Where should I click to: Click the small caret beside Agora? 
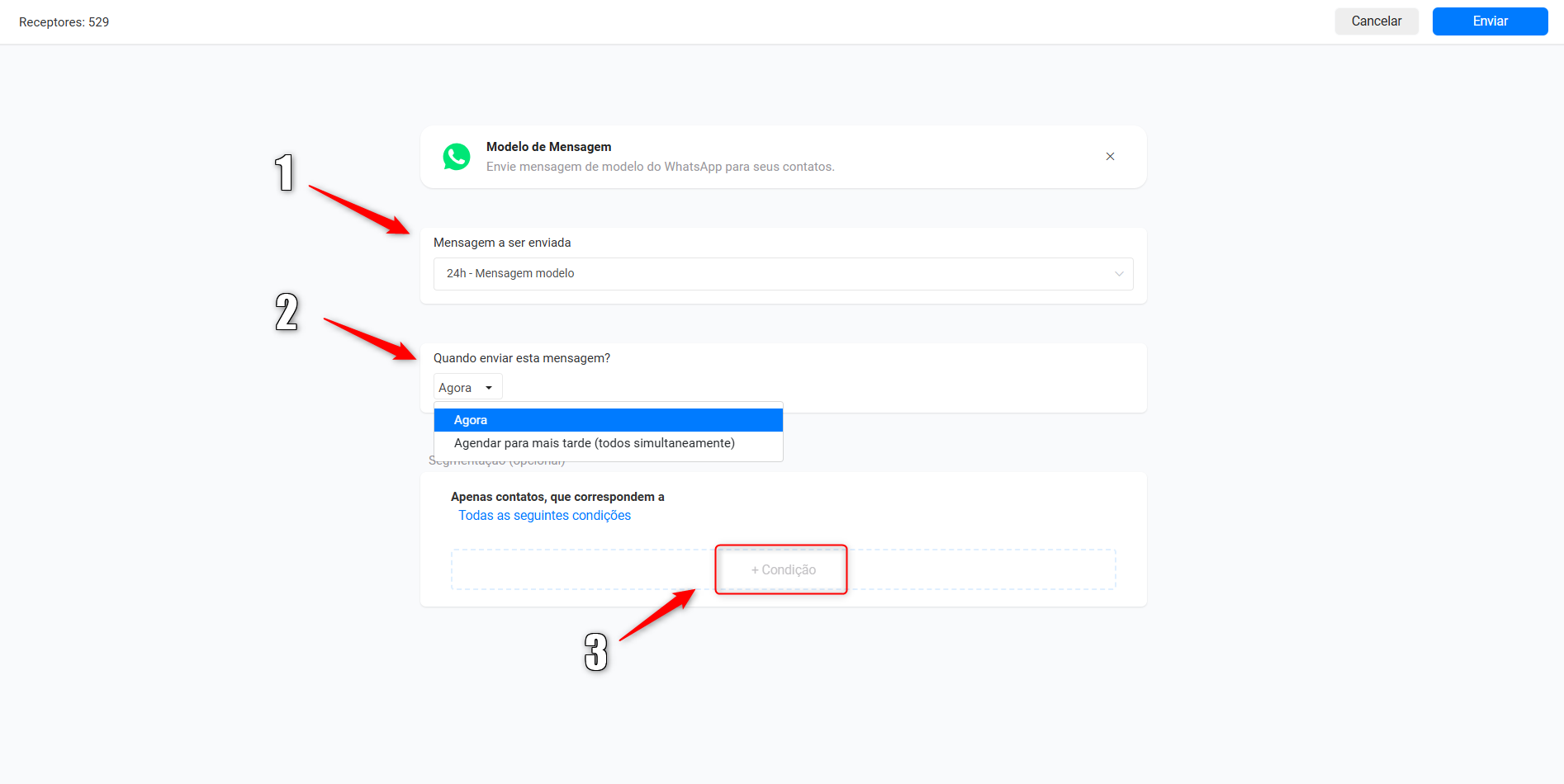[489, 388]
